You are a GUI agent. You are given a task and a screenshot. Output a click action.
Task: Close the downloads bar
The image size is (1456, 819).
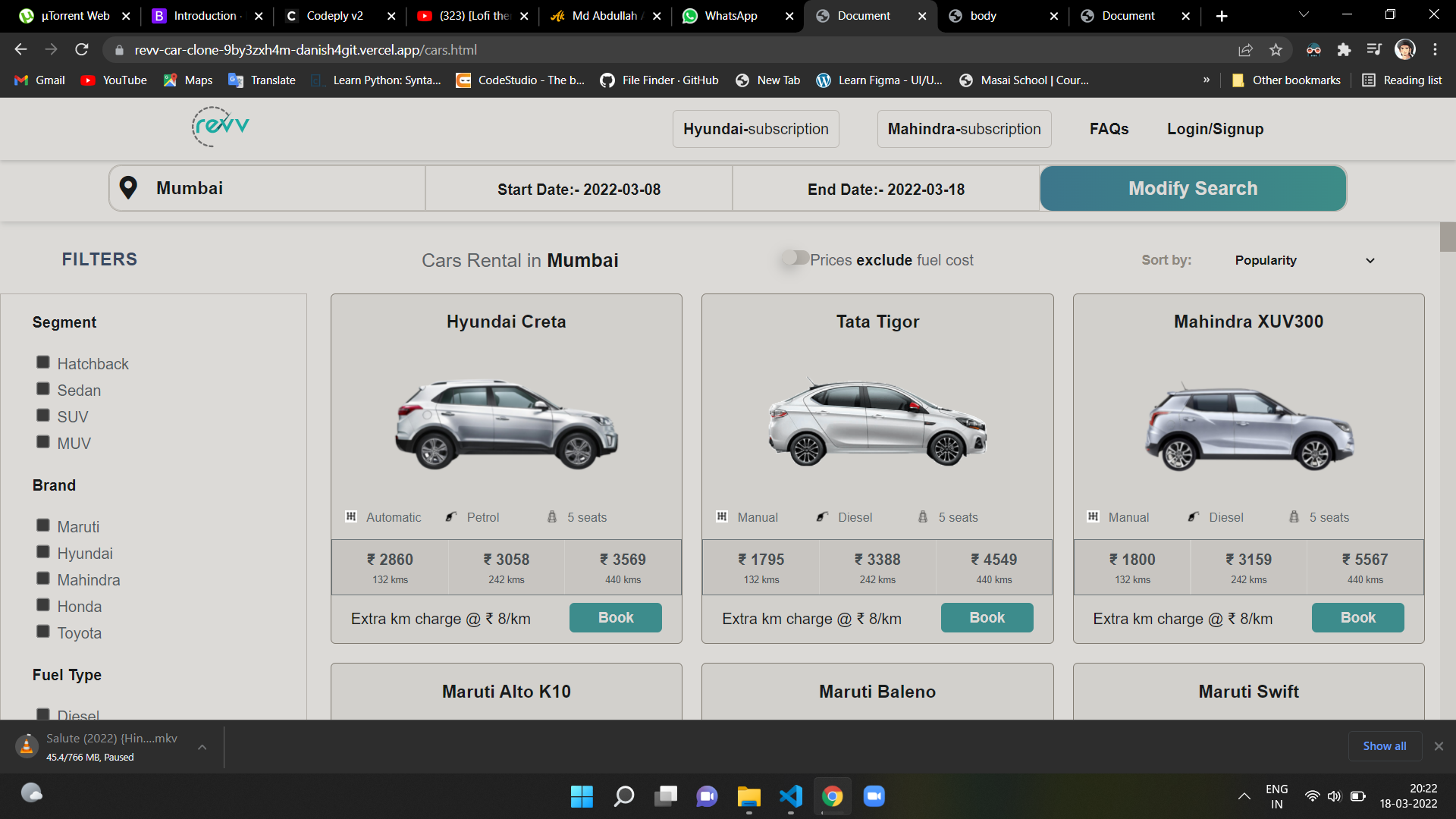click(1439, 746)
